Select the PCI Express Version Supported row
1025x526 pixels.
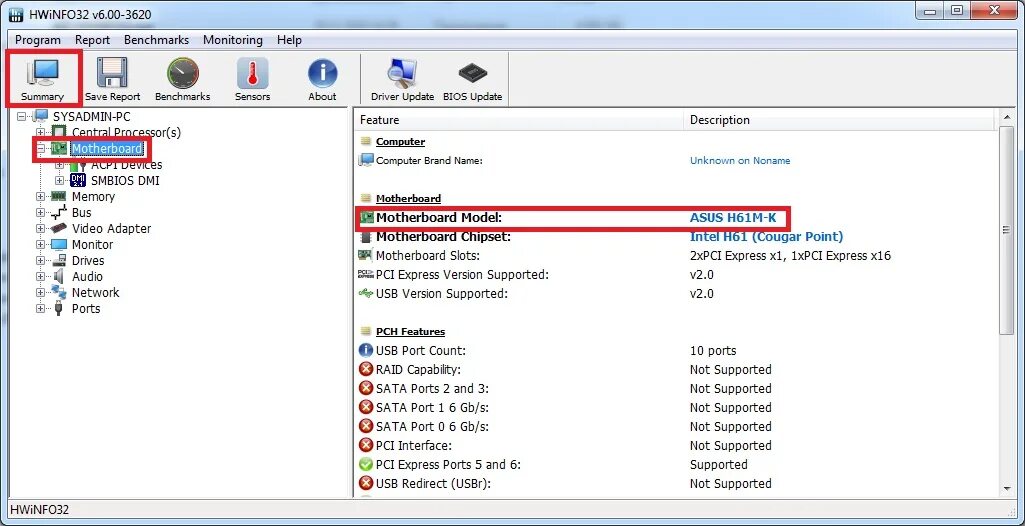[676, 274]
